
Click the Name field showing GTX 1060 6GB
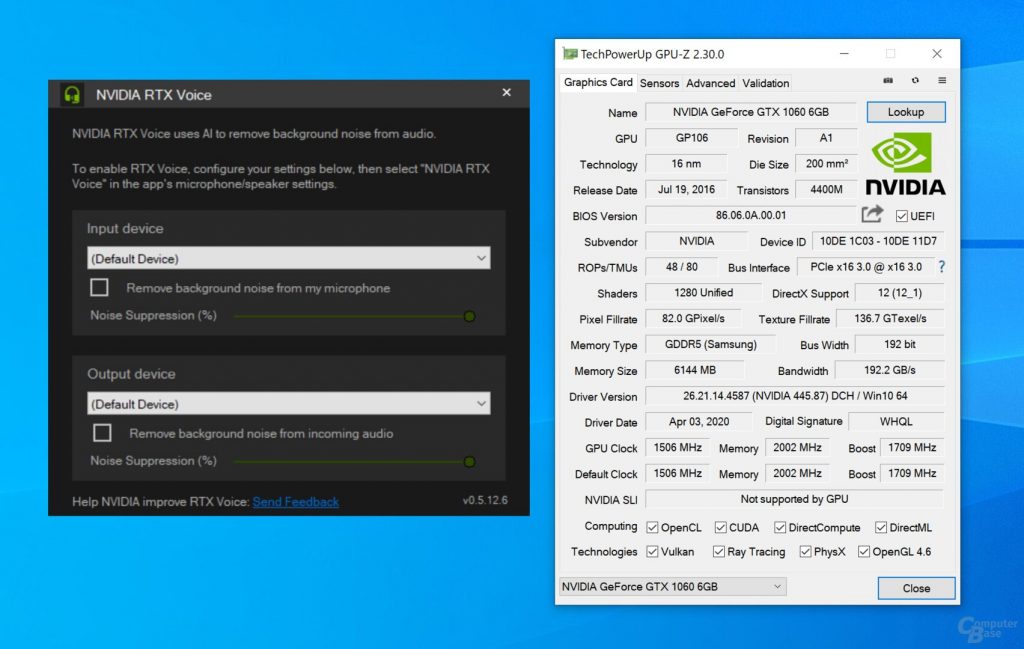pos(751,112)
